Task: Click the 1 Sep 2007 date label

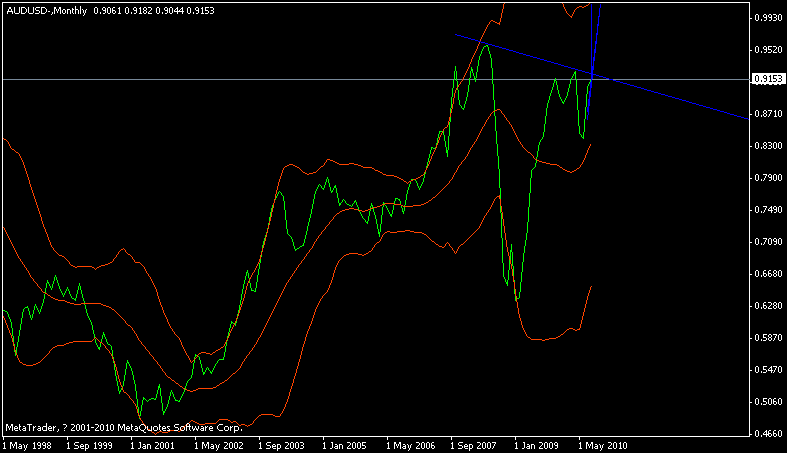Action: (473, 445)
